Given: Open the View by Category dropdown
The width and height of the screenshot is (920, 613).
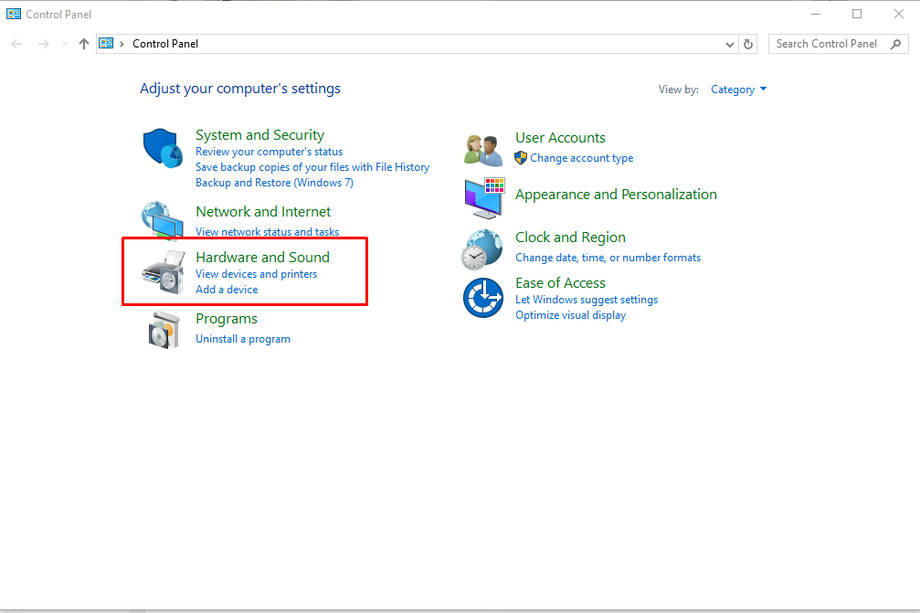Looking at the screenshot, I should click(x=738, y=90).
